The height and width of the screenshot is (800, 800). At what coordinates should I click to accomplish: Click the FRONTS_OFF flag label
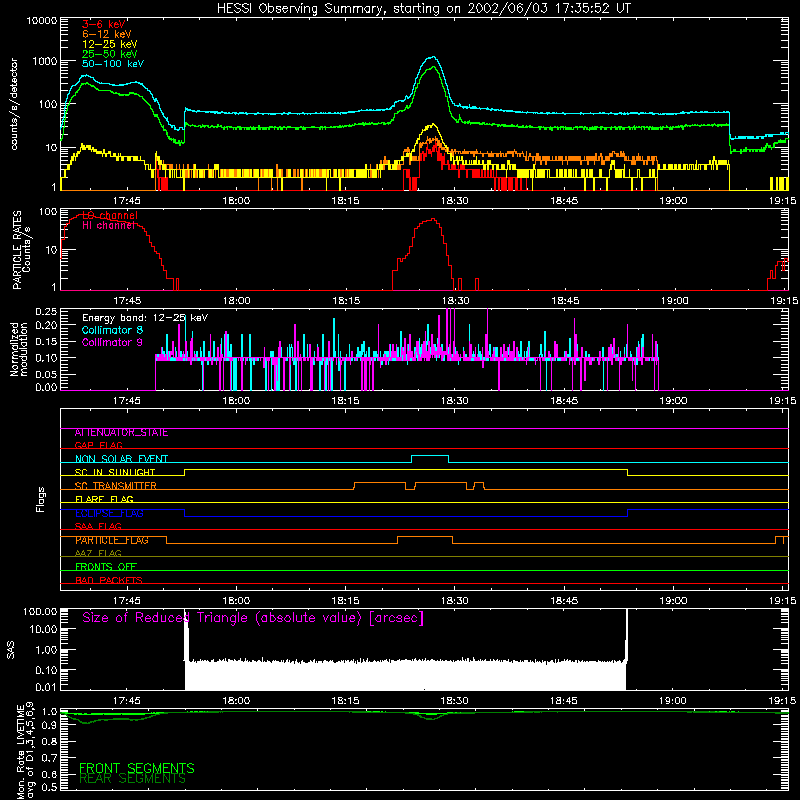coord(106,567)
